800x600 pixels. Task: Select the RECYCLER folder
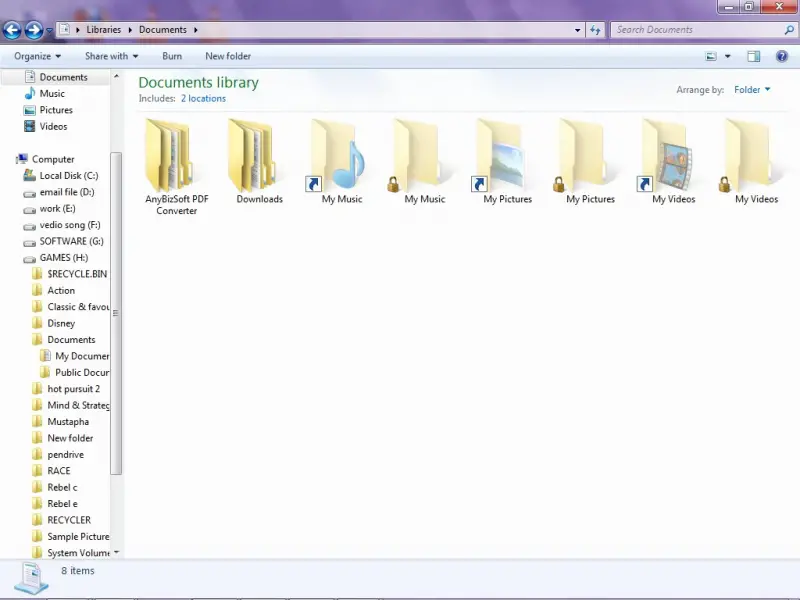point(61,520)
